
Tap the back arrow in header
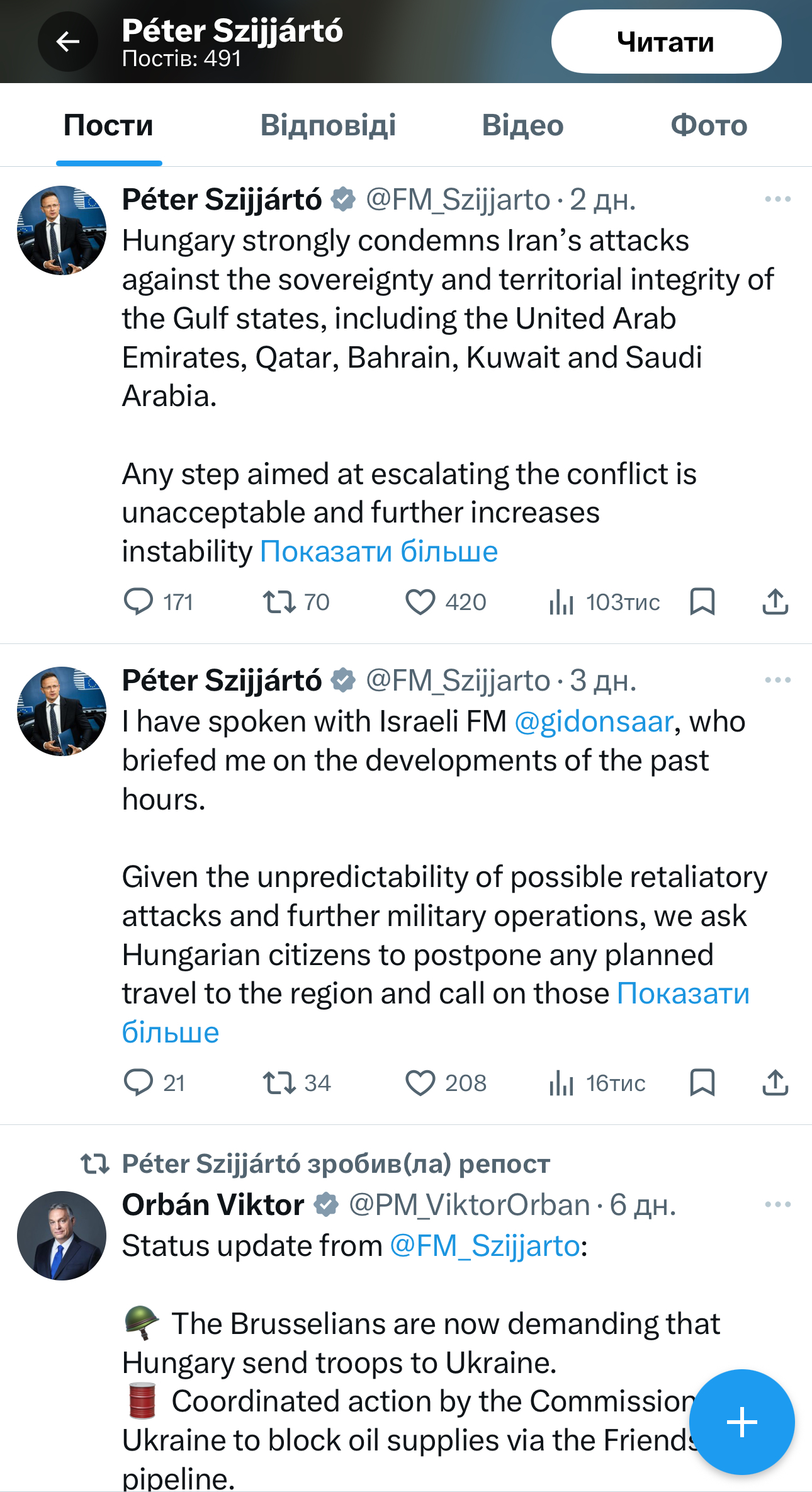[x=68, y=42]
